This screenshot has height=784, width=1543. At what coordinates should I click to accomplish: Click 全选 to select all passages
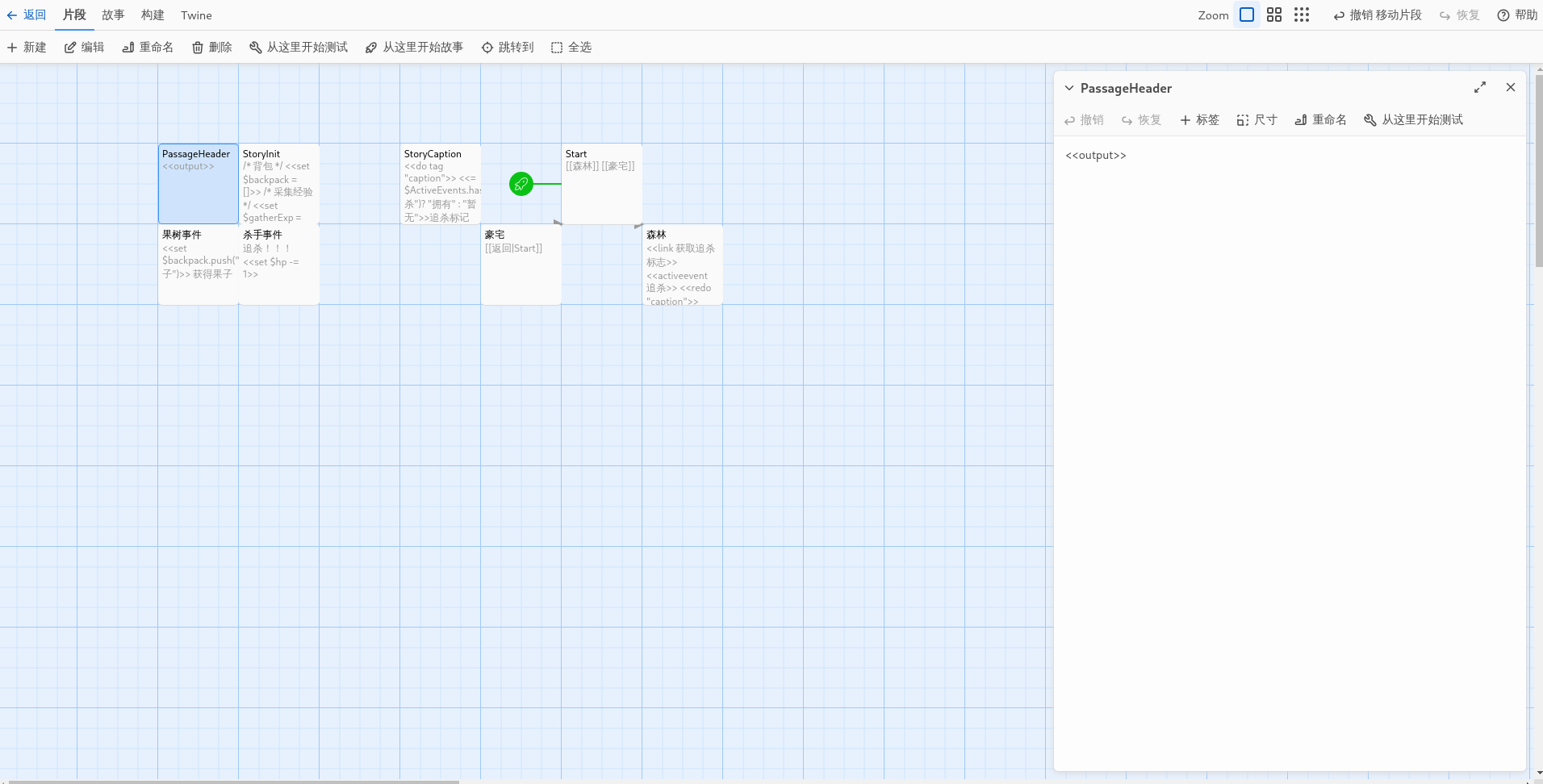(571, 47)
